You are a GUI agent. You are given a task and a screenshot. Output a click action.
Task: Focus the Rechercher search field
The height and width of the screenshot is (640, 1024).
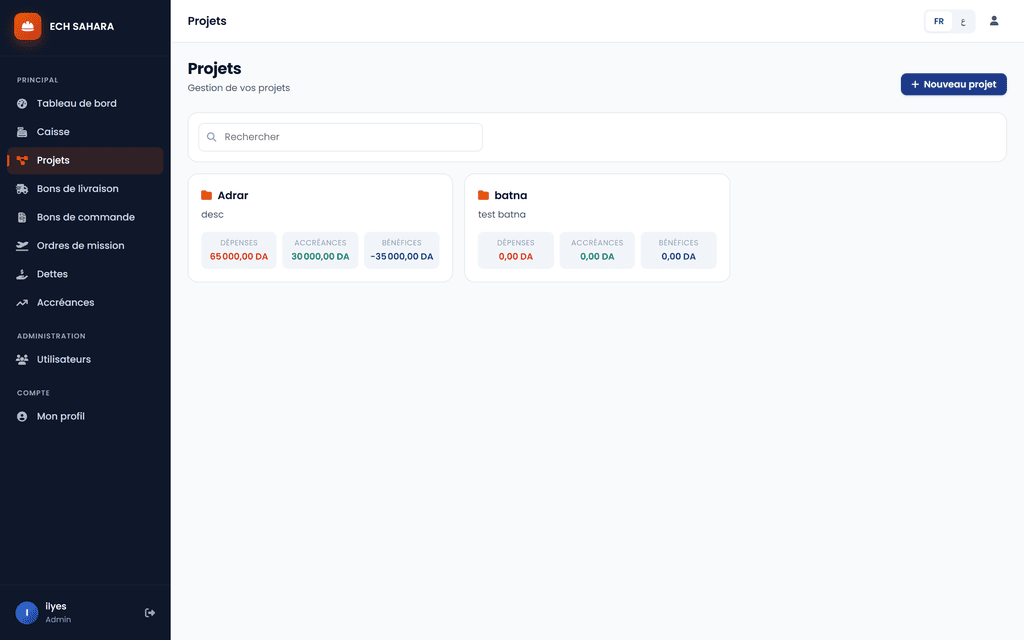[340, 137]
